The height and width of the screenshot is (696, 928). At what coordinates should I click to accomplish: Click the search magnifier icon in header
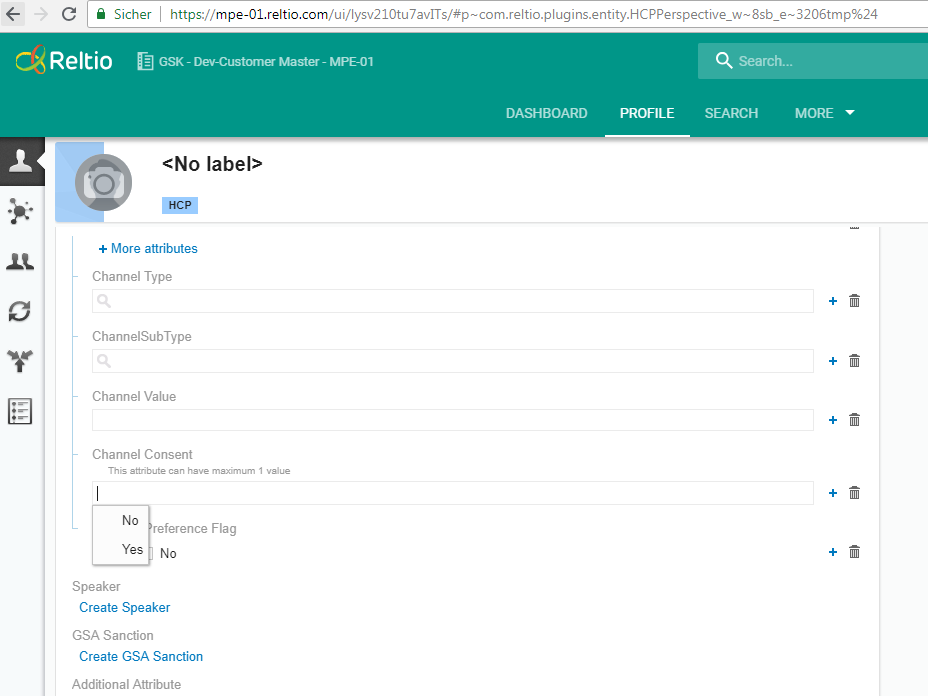[x=724, y=60]
